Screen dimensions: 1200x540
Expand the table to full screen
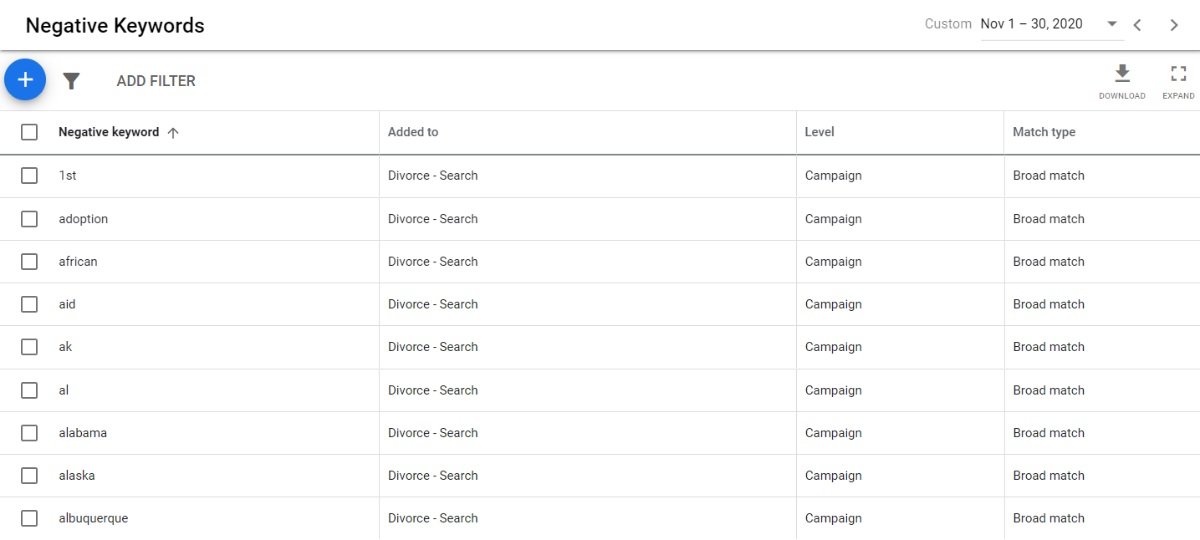(x=1178, y=80)
